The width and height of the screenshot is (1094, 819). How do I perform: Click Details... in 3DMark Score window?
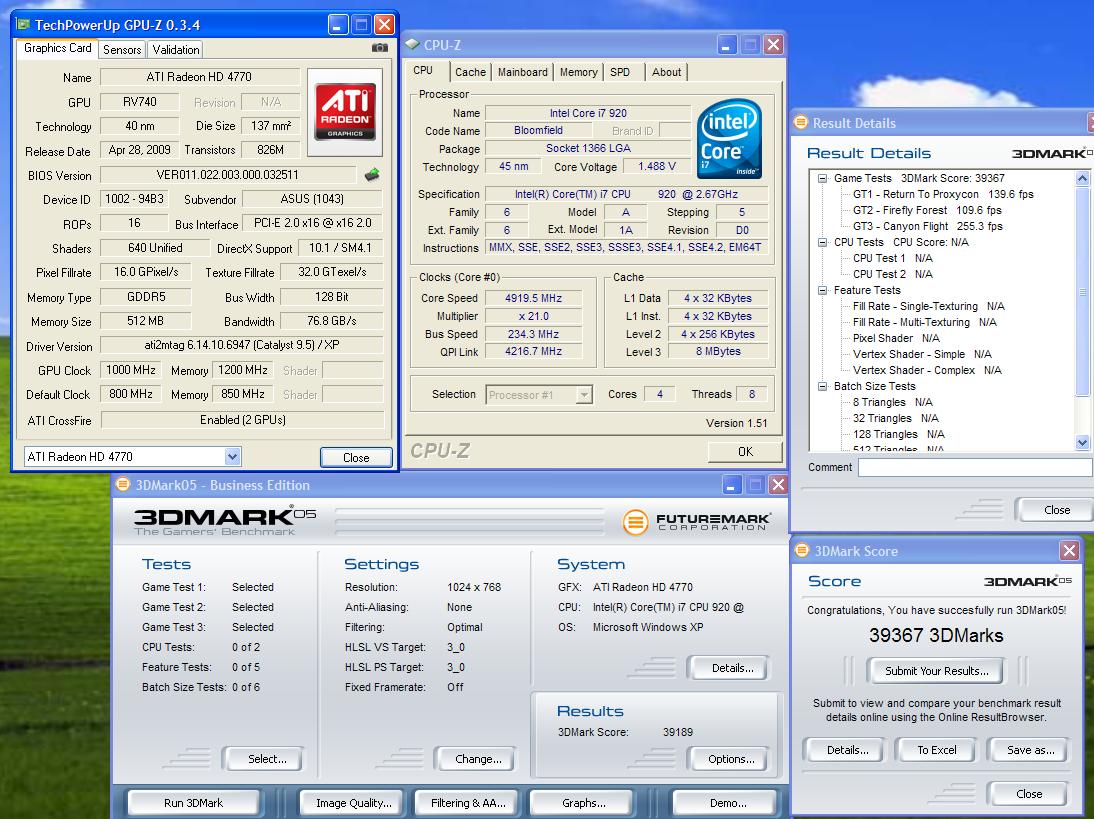coord(847,750)
